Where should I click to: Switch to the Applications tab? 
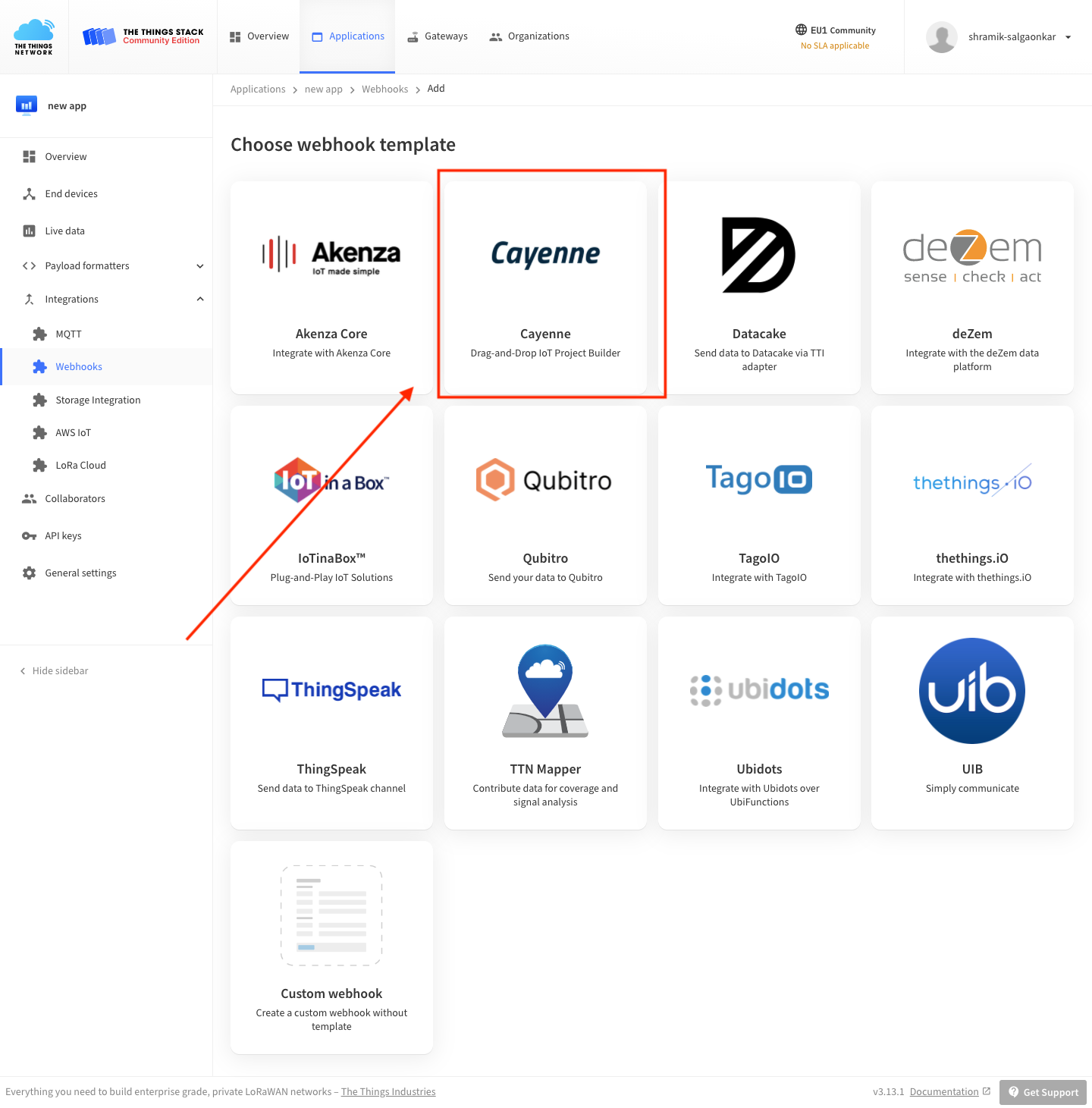[x=347, y=36]
